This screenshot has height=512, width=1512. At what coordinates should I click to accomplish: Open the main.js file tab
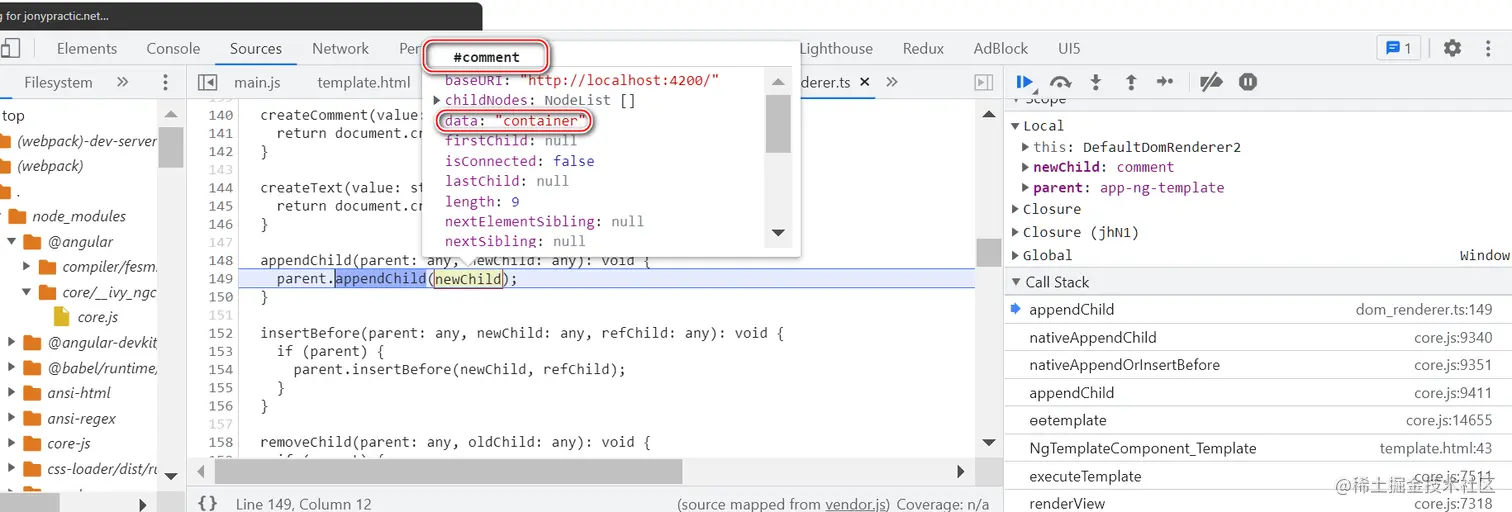(x=257, y=82)
